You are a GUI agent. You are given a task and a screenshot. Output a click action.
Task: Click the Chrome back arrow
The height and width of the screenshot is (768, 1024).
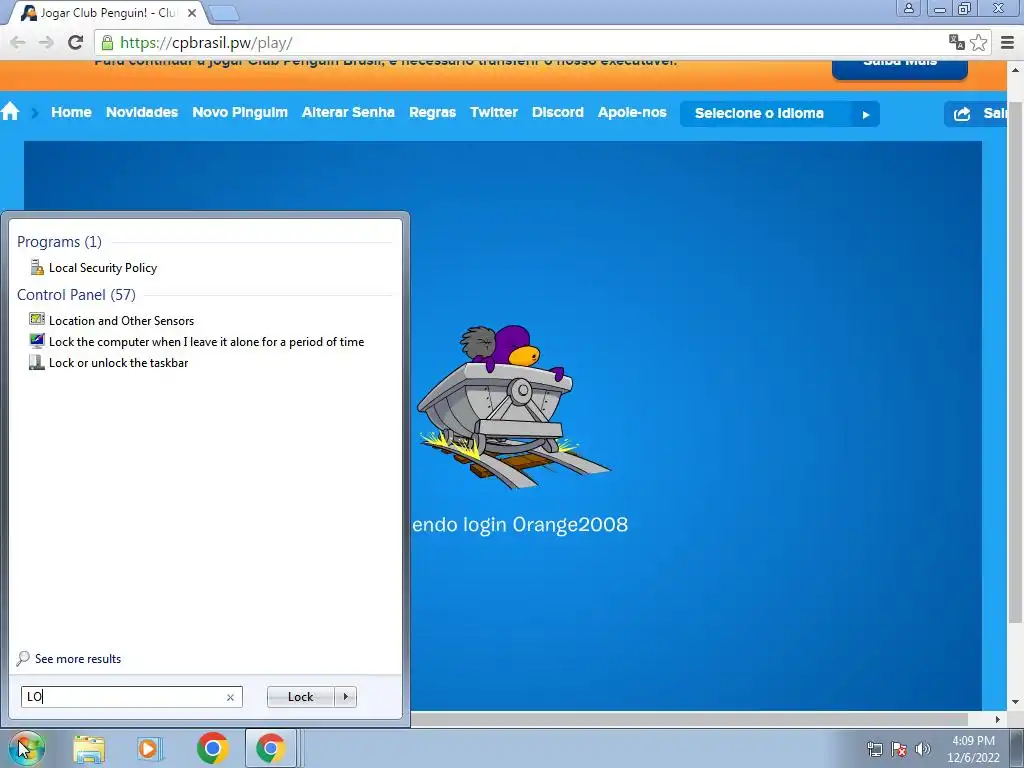click(x=18, y=43)
